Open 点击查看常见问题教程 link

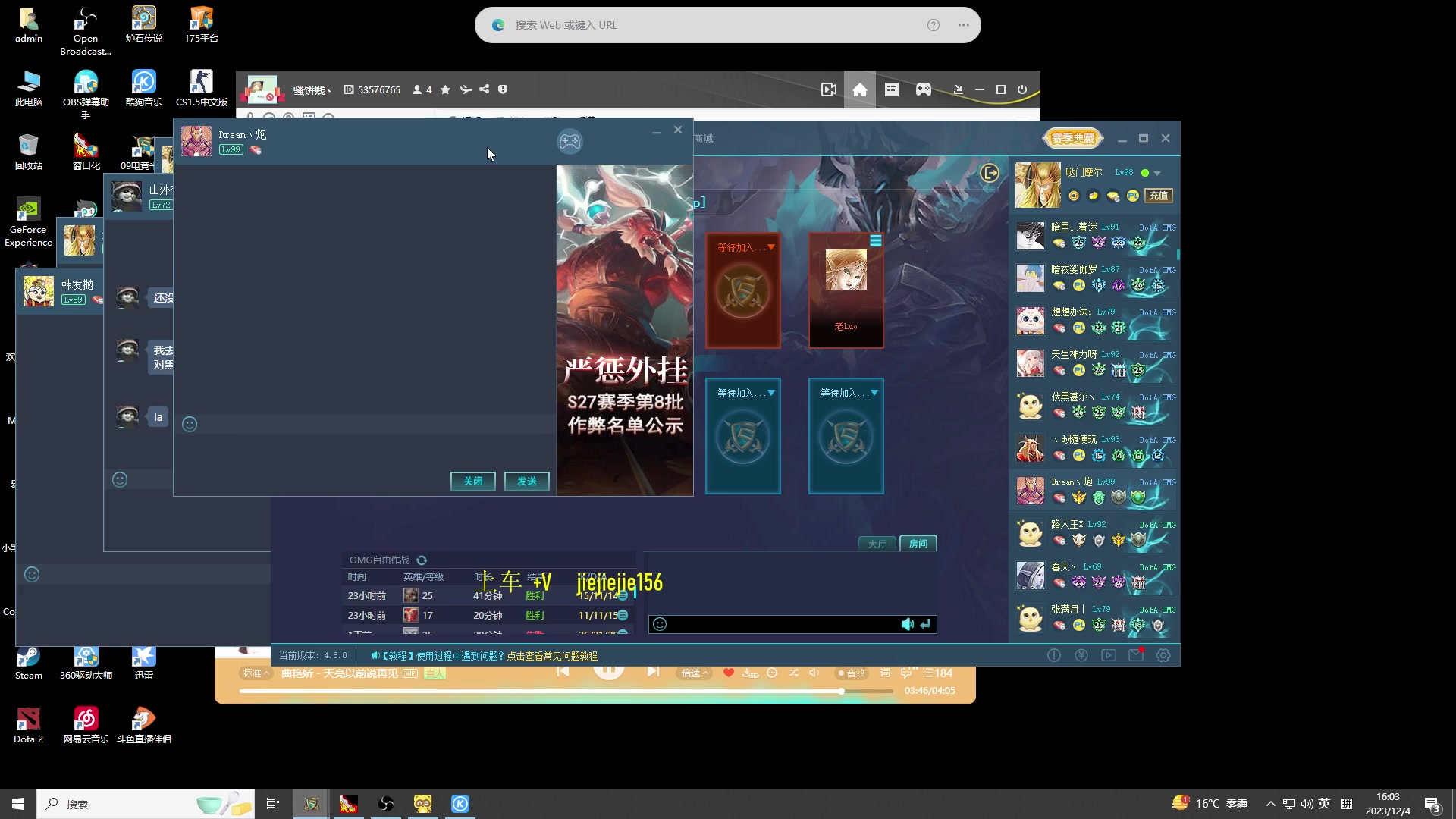[x=552, y=656]
